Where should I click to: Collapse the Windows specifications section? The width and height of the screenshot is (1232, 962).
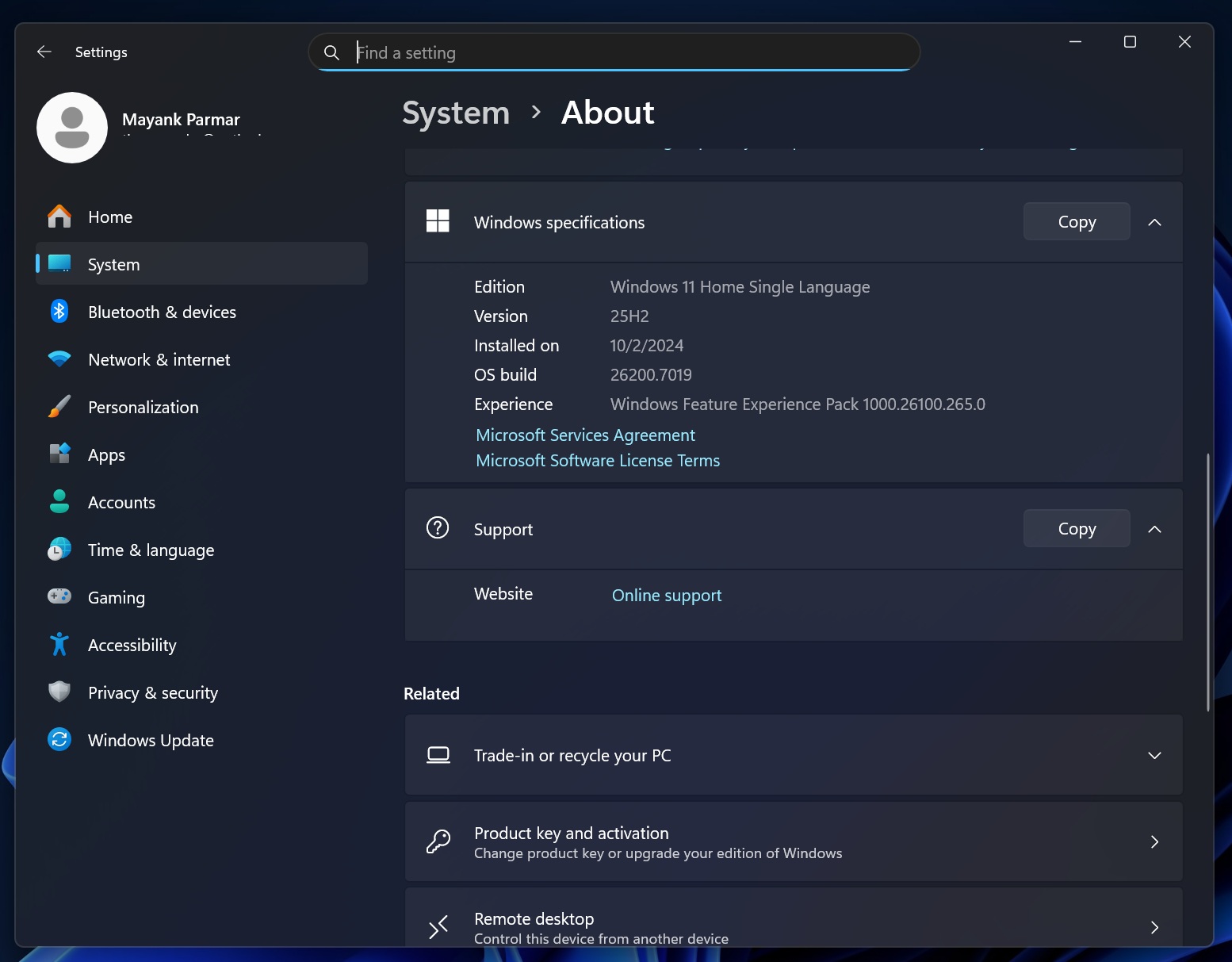click(1154, 222)
